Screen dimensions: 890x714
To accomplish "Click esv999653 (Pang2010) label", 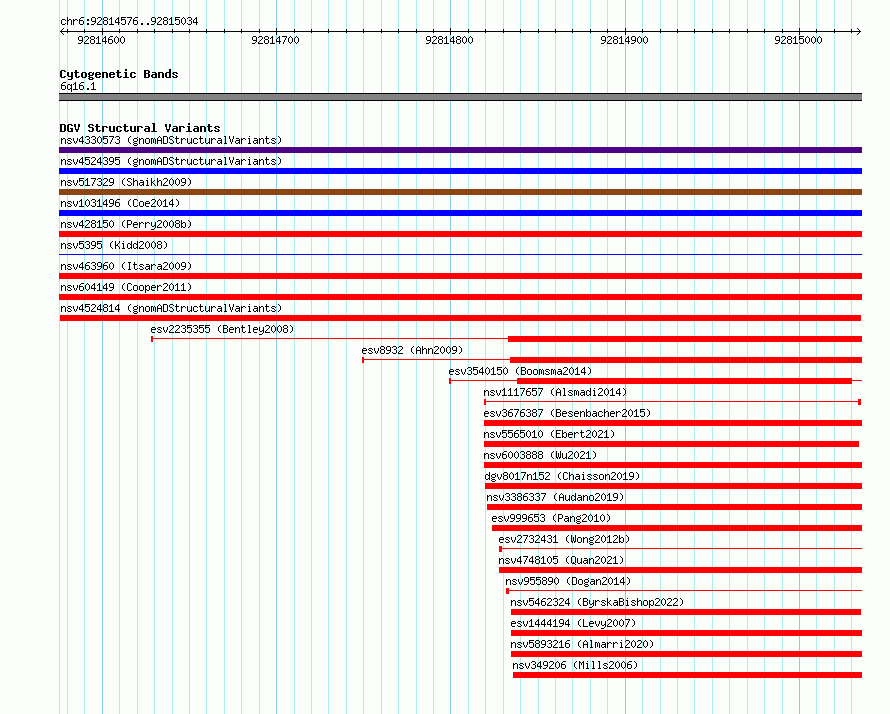I will [551, 518].
